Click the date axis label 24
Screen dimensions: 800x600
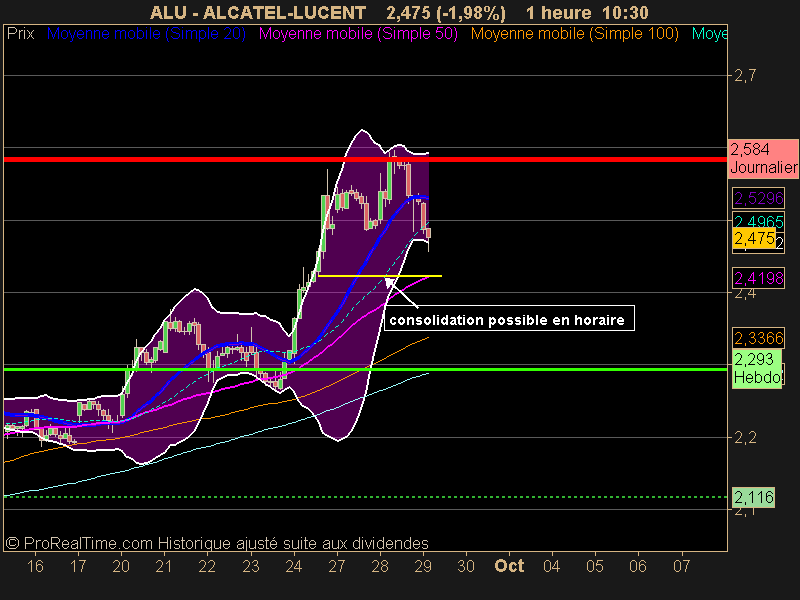tap(293, 566)
